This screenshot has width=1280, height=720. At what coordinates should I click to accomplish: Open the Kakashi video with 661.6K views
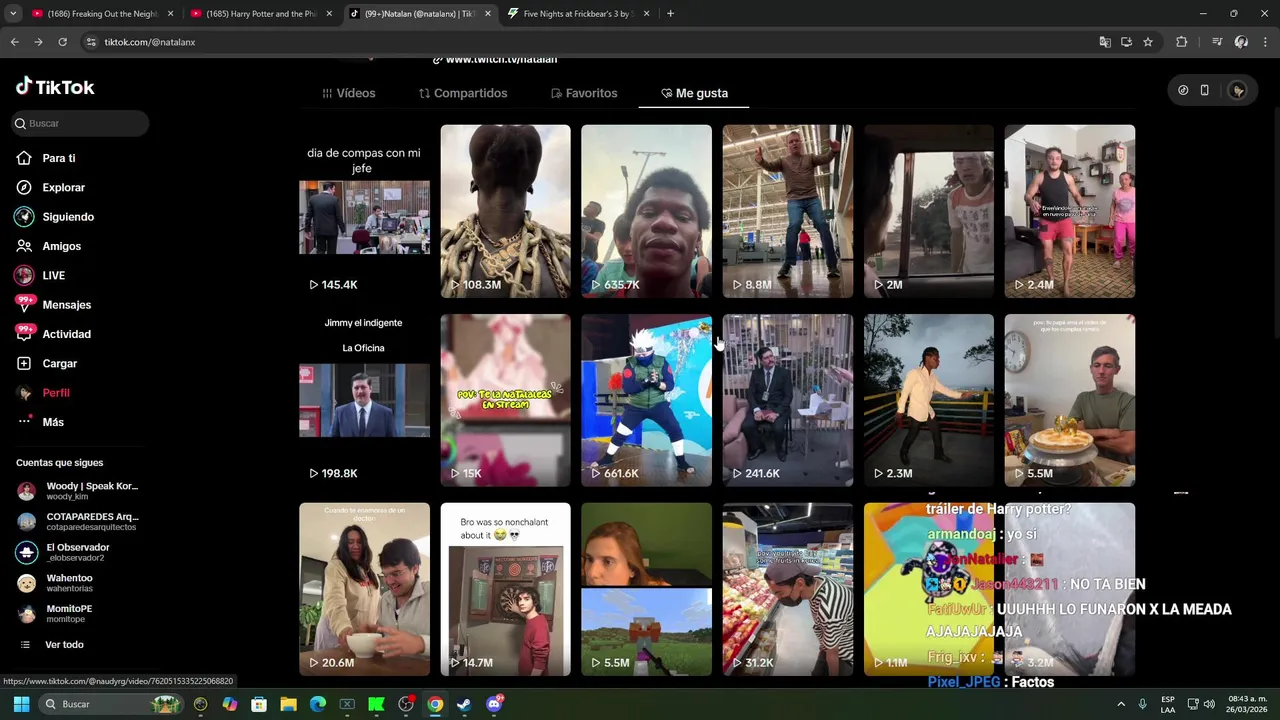pyautogui.click(x=646, y=400)
